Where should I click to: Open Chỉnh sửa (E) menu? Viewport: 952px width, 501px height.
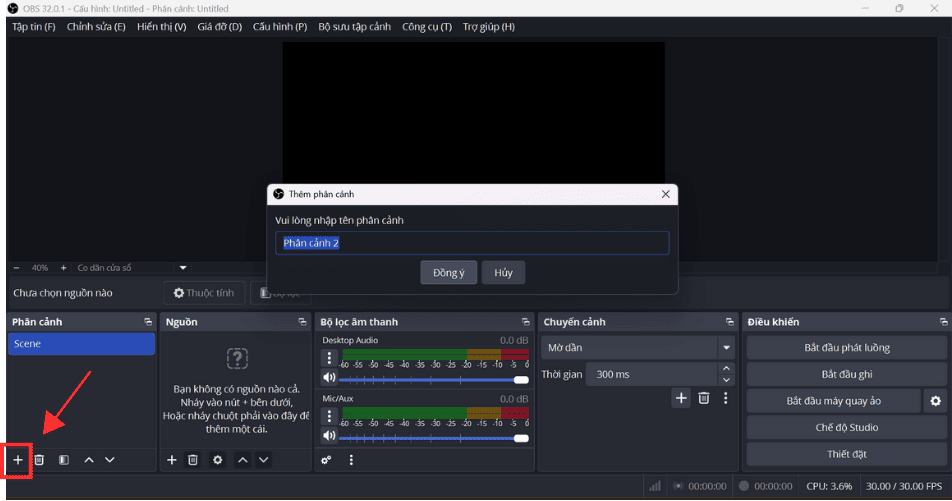point(96,27)
